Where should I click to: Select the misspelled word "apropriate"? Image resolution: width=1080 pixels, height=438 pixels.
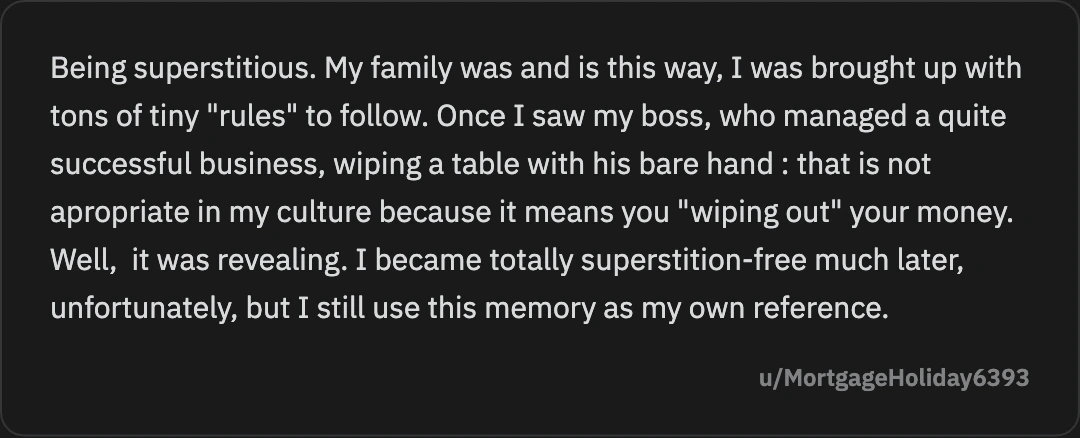click(120, 213)
